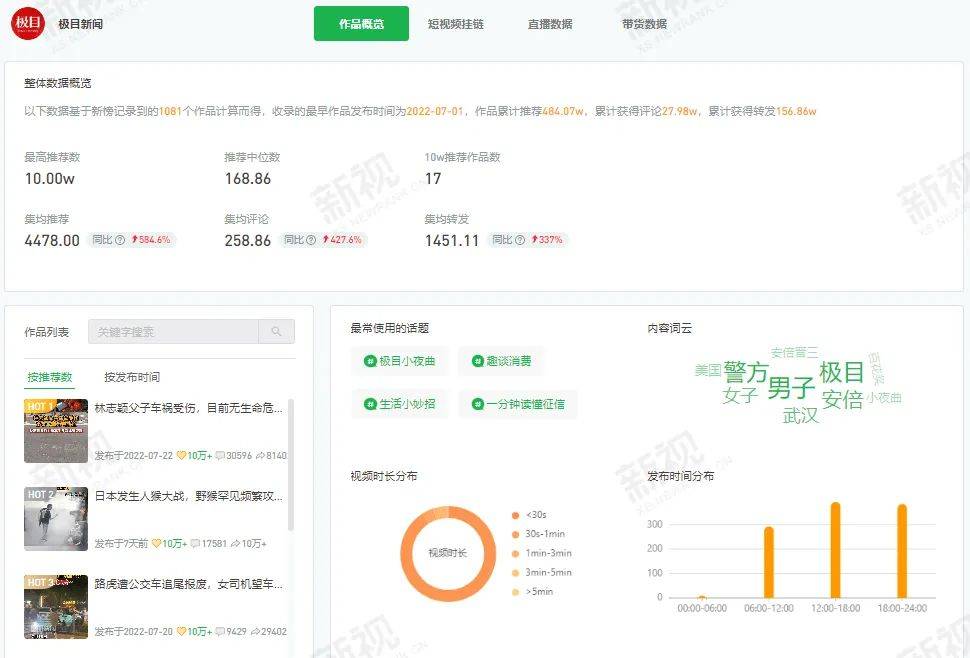Sort works list by 按发布时间
Viewport: 970px width, 658px height.
[x=132, y=377]
